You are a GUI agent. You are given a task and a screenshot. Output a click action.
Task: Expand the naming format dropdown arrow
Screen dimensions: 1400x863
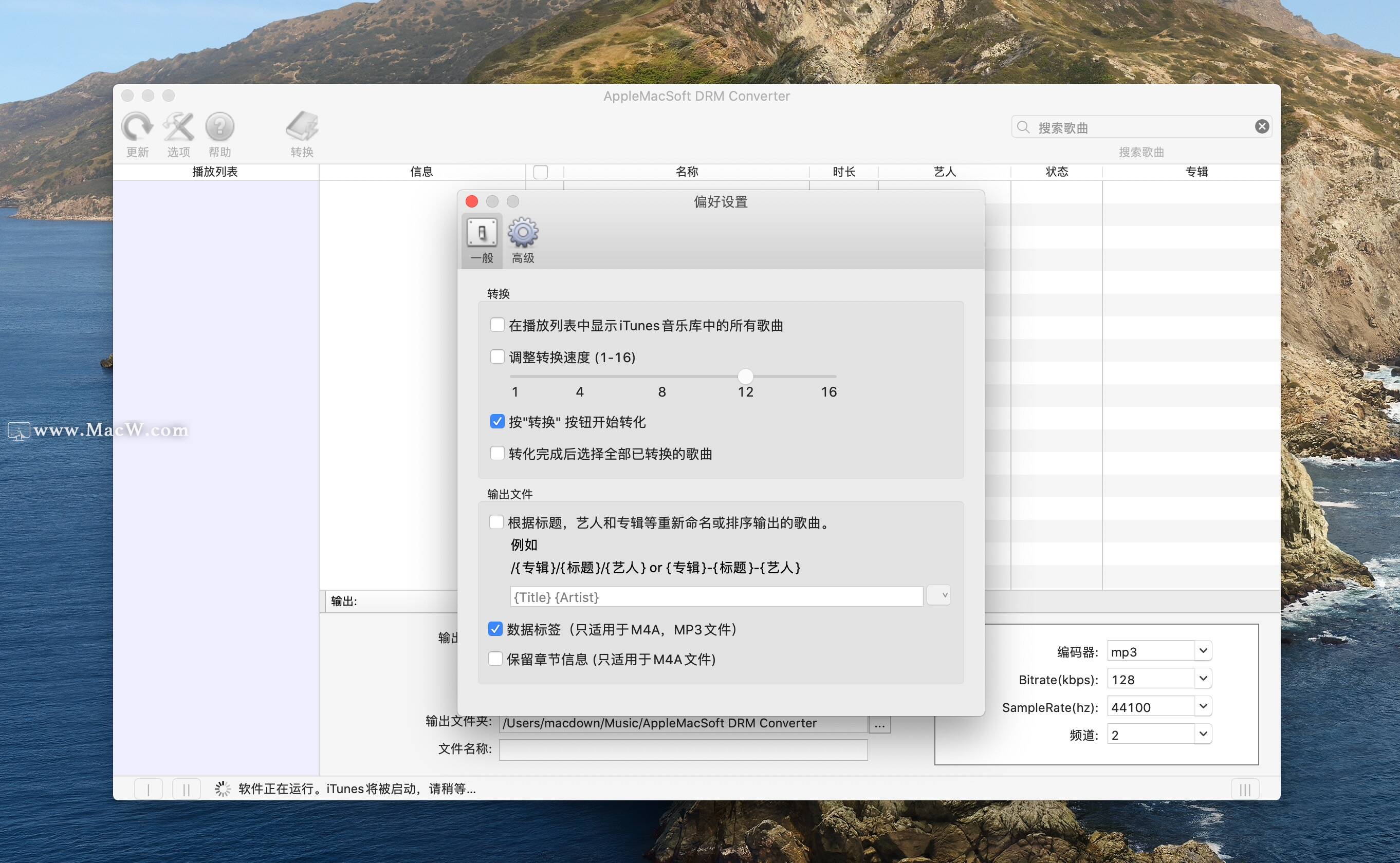(x=938, y=595)
